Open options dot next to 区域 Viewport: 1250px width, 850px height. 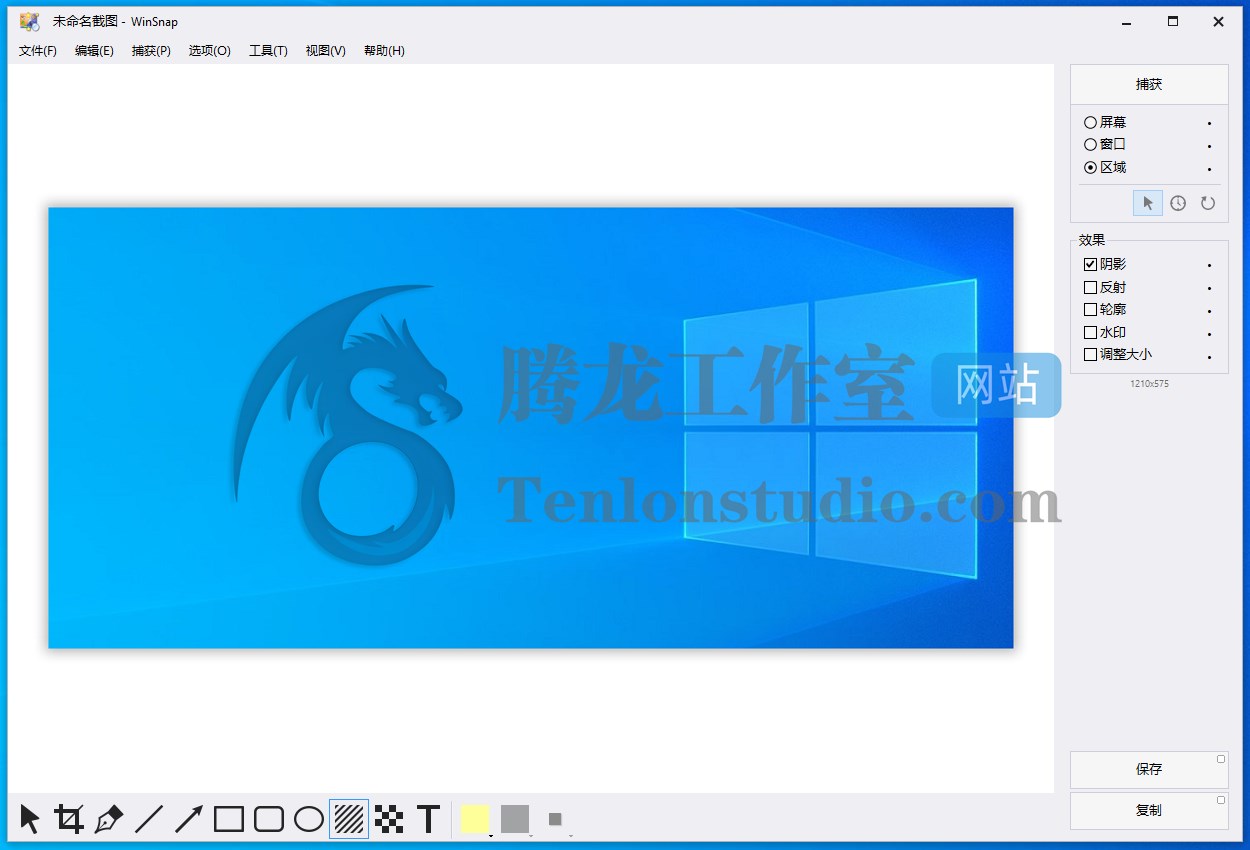coord(1209,169)
